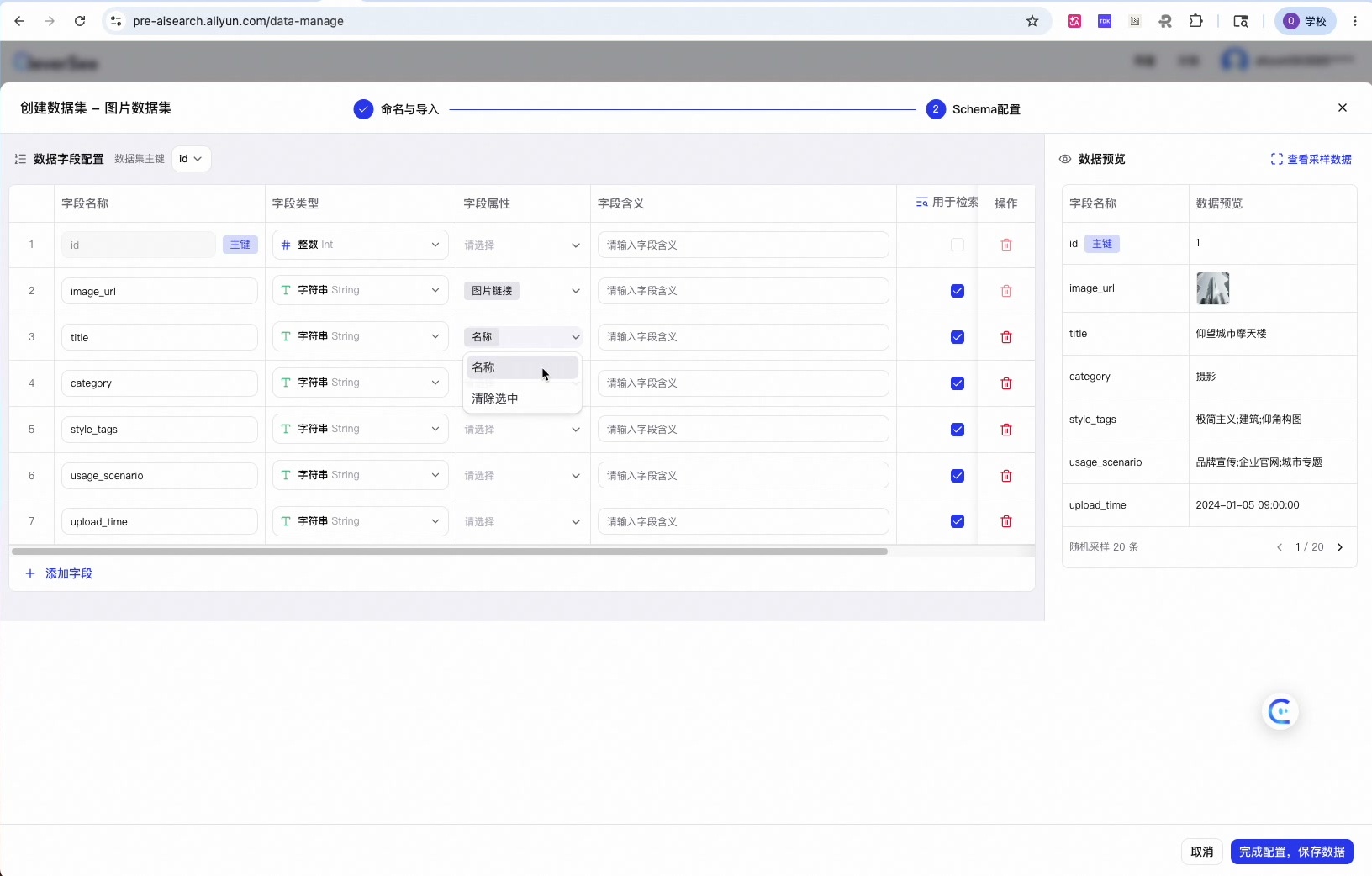
Task: Choose 清除选中 in attribute menu
Action: click(x=522, y=398)
